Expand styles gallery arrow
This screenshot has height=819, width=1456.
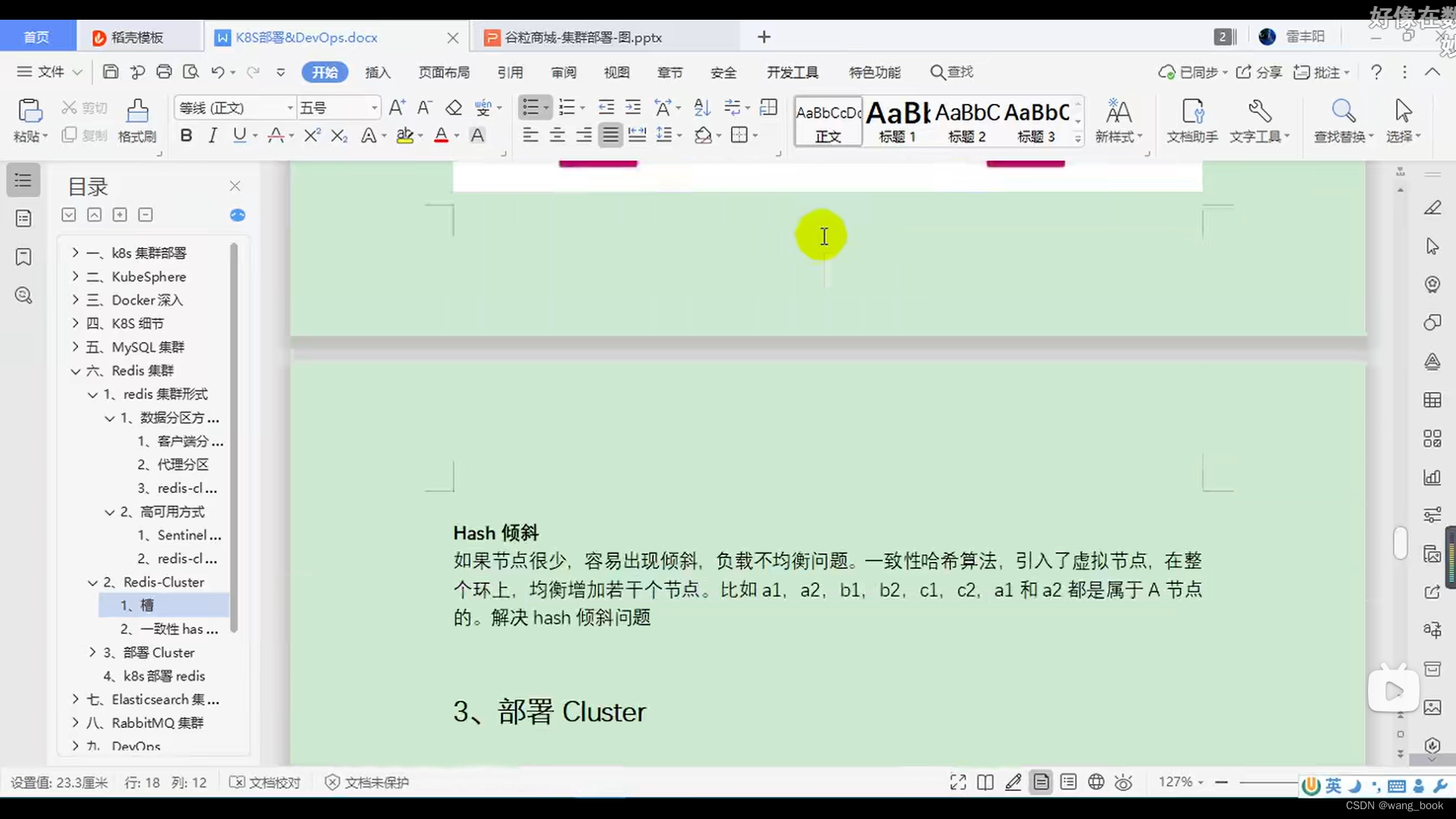click(x=1078, y=138)
